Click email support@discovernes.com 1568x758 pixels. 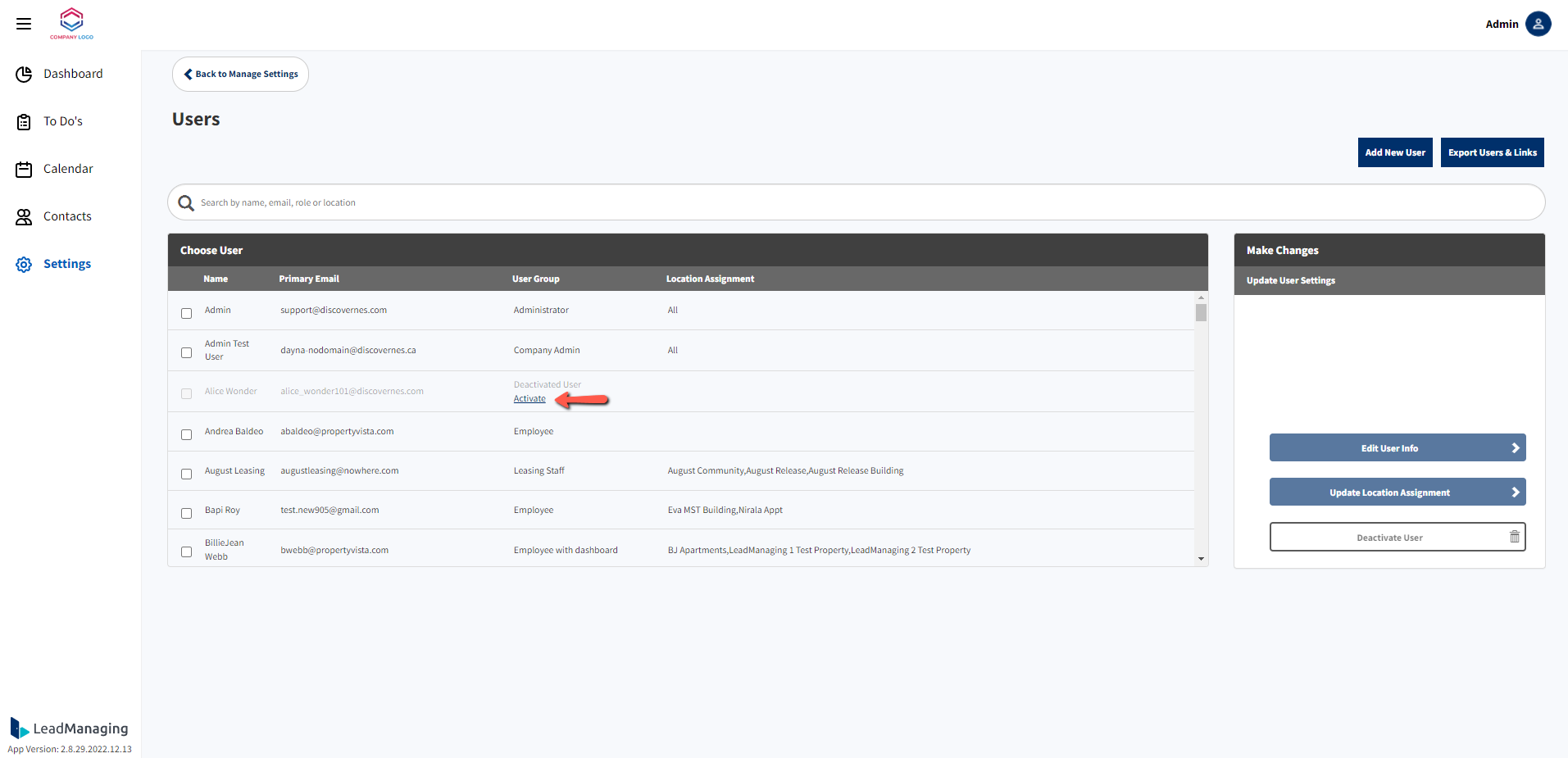[334, 310]
